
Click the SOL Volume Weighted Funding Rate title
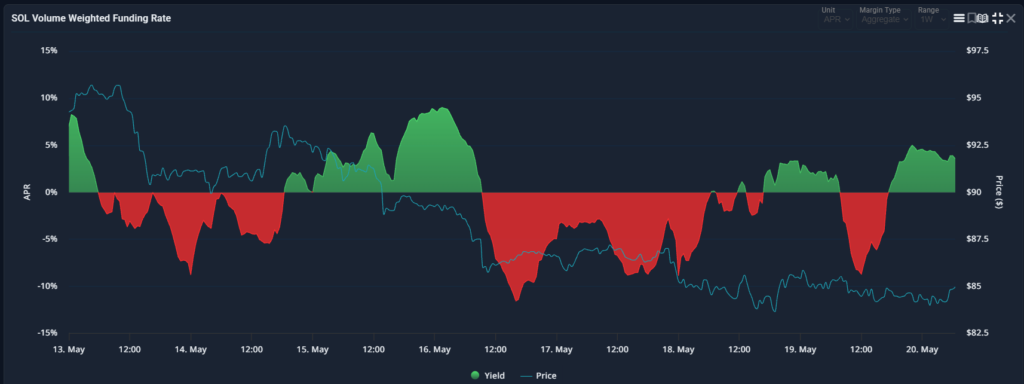[x=91, y=18]
